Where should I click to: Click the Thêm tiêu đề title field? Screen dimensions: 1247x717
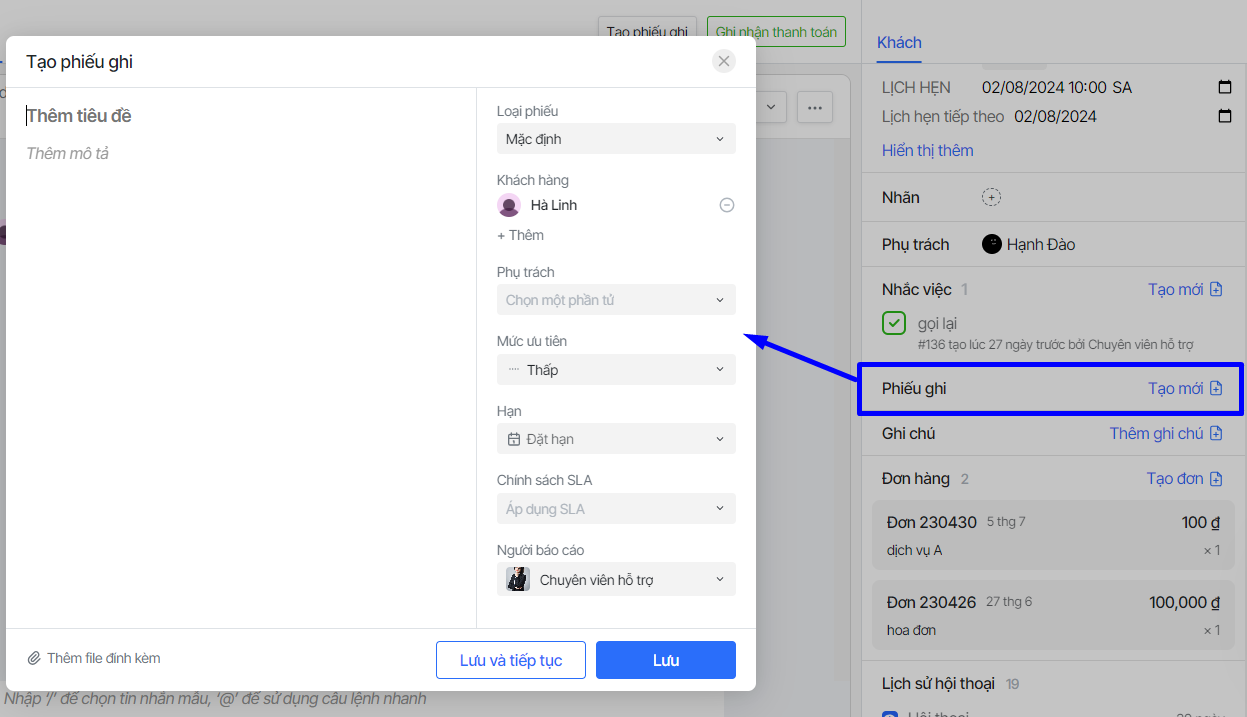240,116
